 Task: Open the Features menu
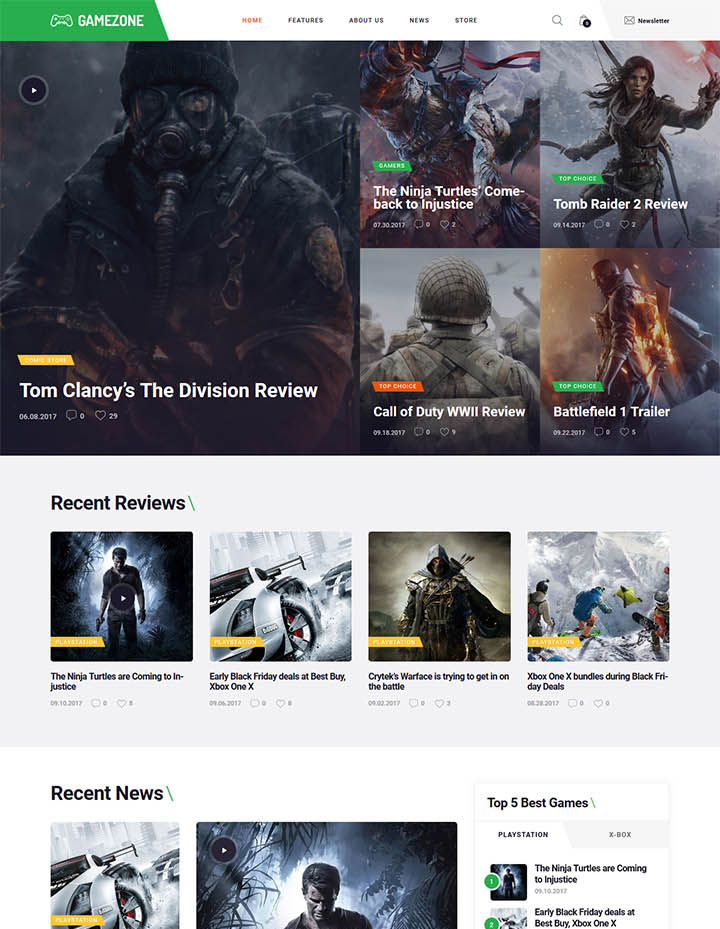pos(306,20)
